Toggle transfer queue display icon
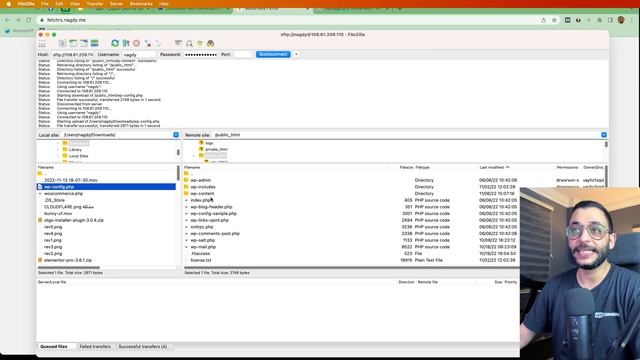The image size is (640, 360). (94, 43)
